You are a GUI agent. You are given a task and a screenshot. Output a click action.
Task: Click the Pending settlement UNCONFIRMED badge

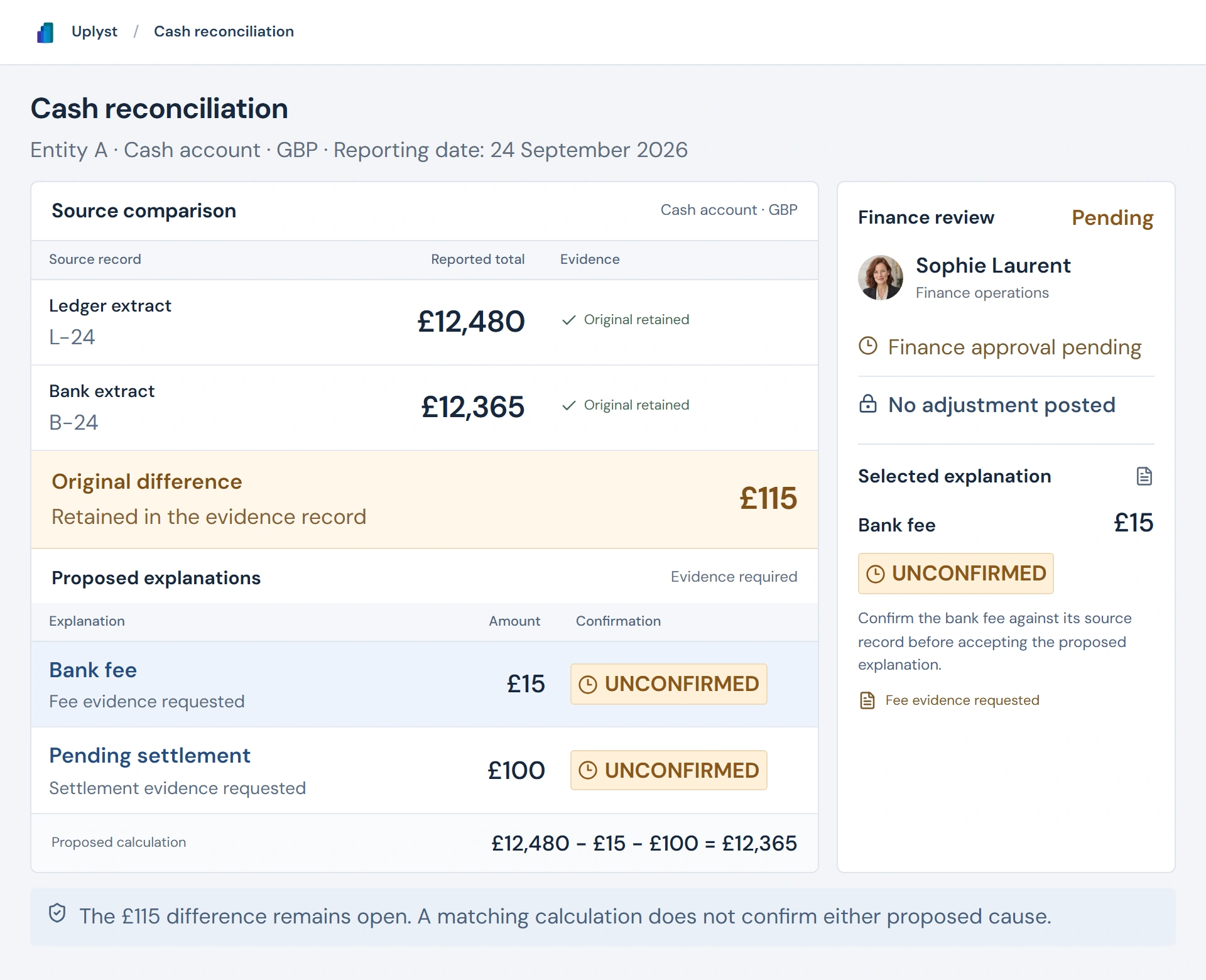tap(669, 770)
